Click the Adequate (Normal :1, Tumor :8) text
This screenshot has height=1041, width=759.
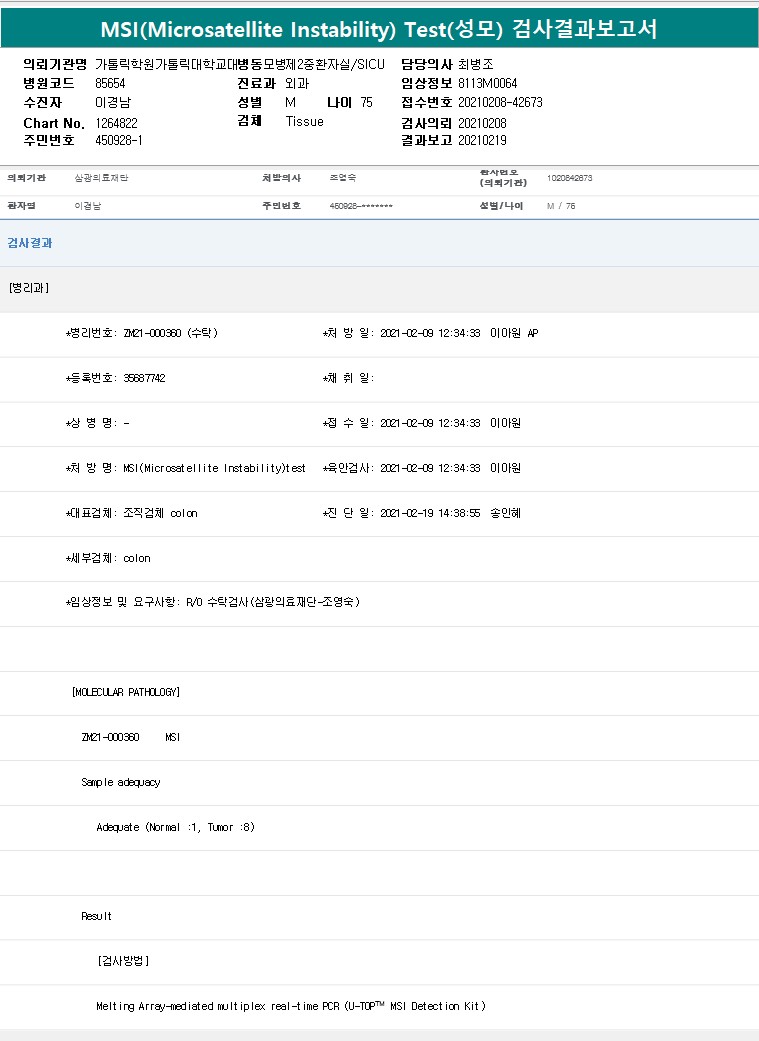[176, 827]
